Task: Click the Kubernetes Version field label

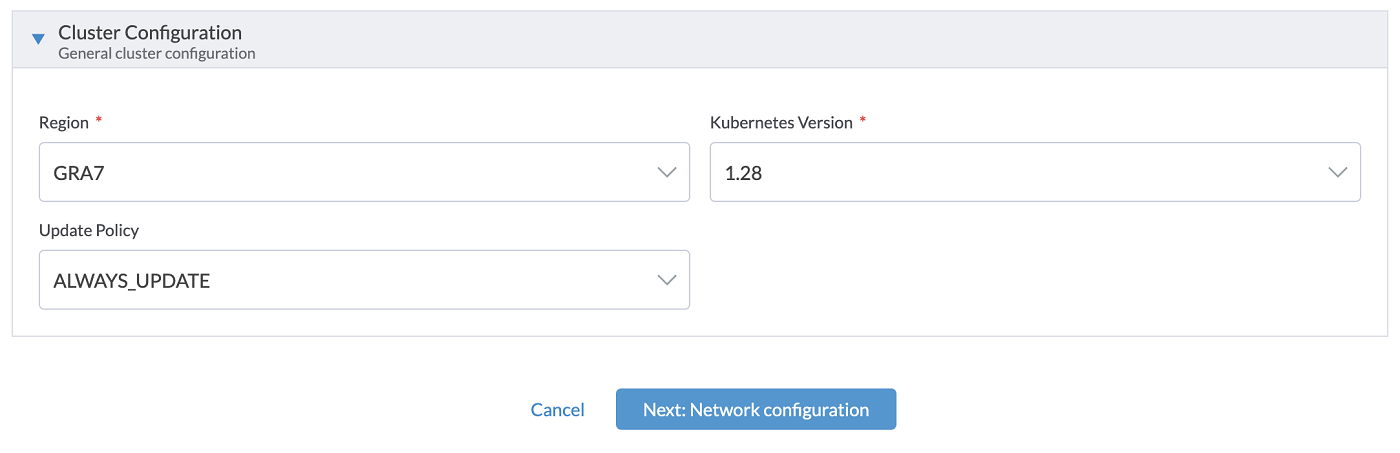Action: pos(781,123)
